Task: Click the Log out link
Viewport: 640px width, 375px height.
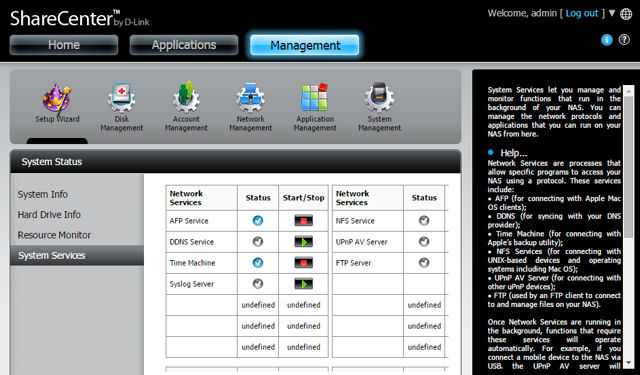Action: coord(582,13)
